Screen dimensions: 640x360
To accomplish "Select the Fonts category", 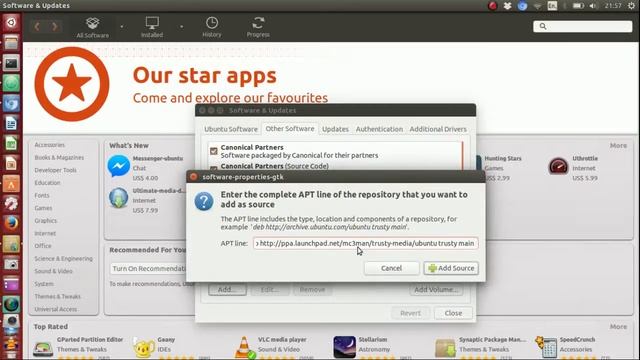I will [42, 196].
